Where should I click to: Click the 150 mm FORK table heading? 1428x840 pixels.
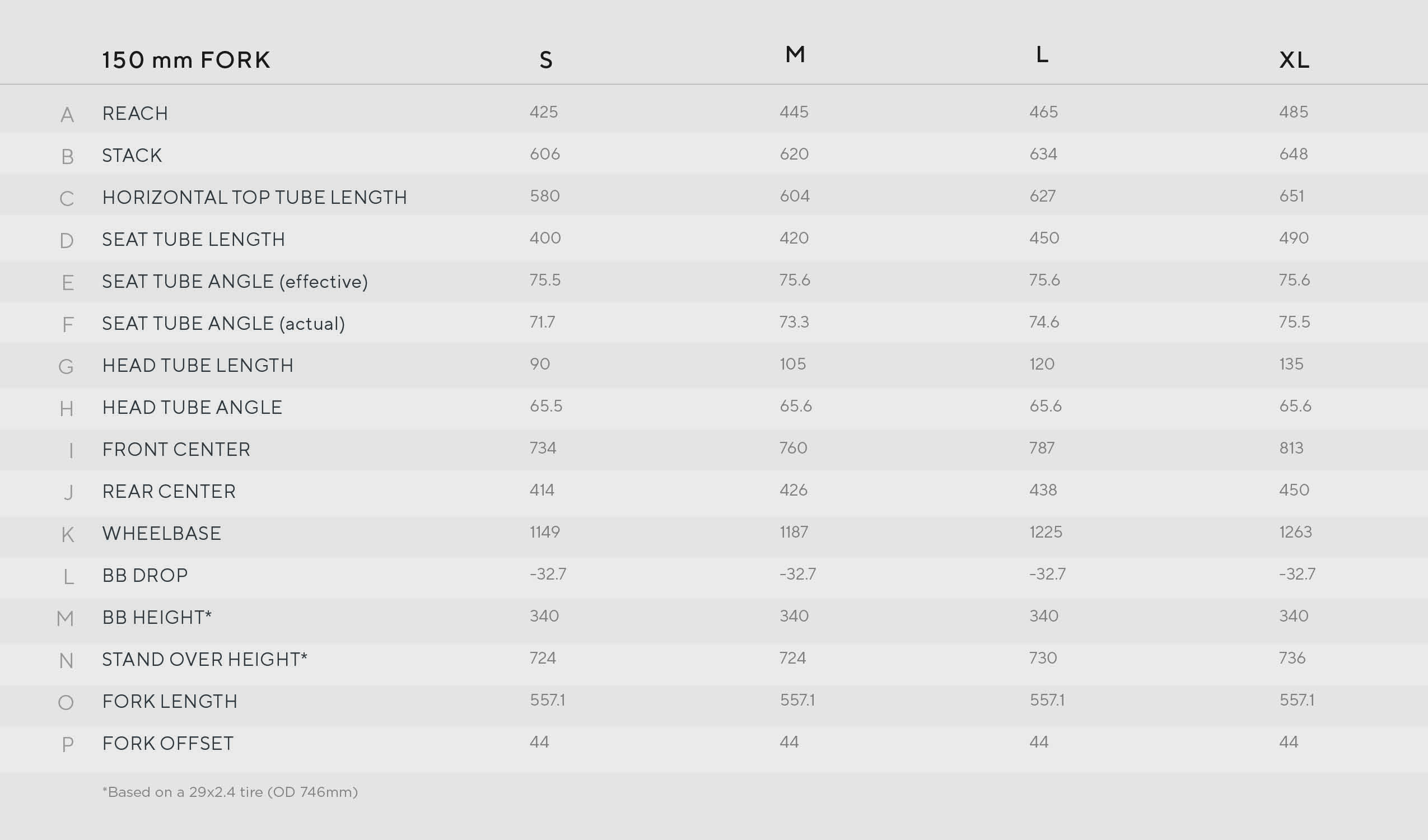click(186, 60)
